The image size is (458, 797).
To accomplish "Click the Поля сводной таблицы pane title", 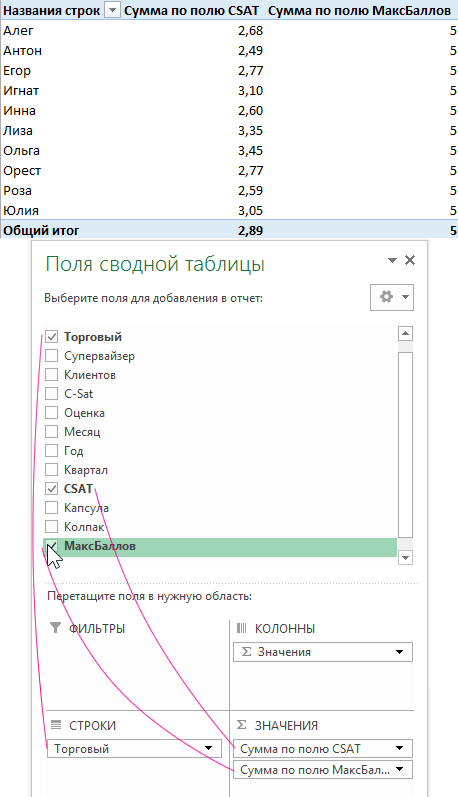I will 155,264.
